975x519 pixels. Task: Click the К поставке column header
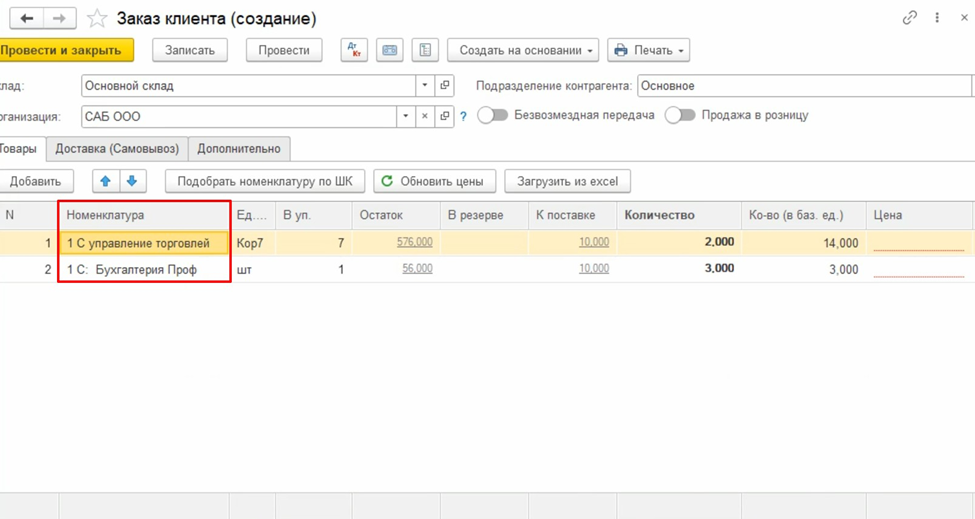(x=573, y=215)
